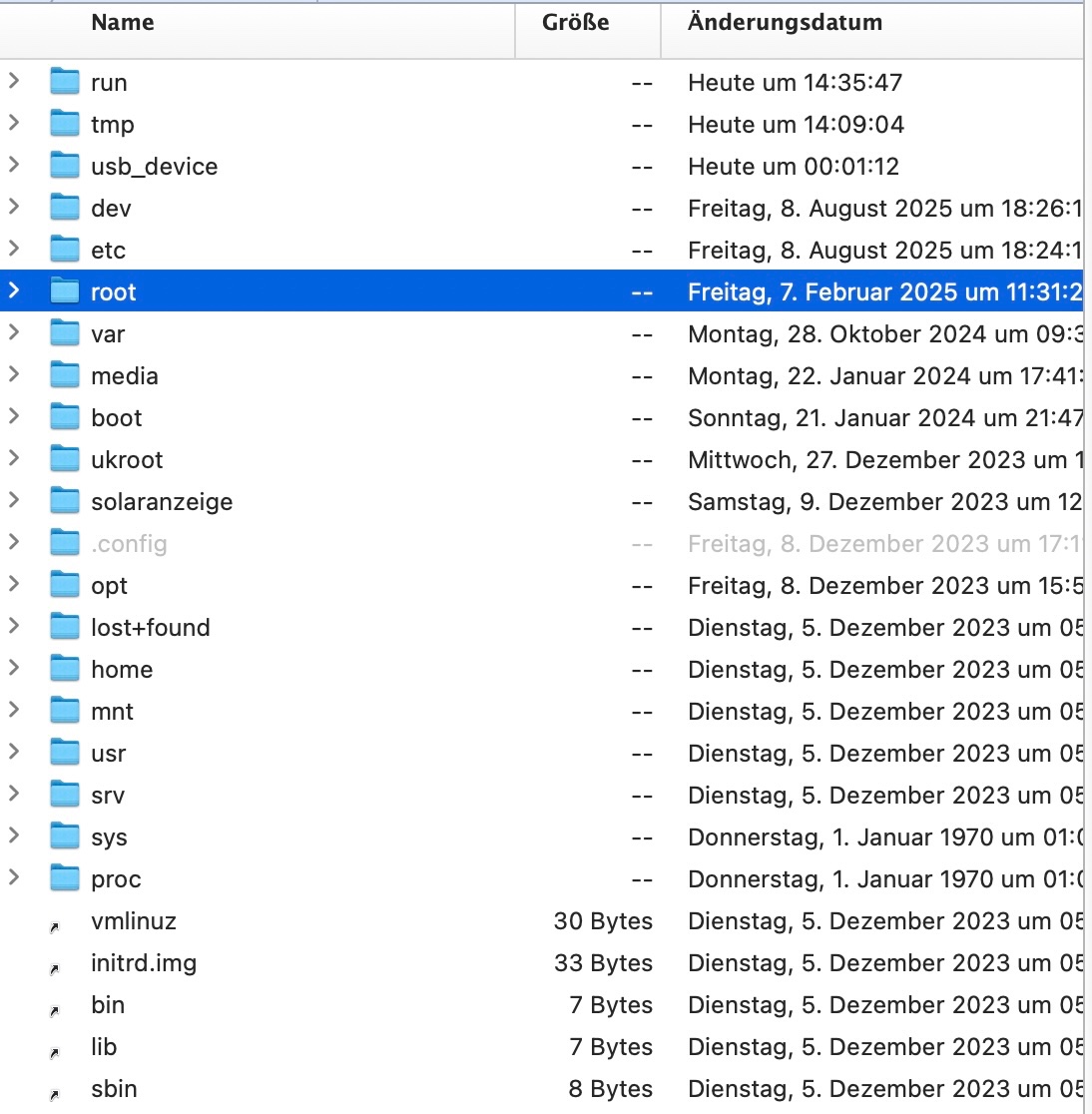Image resolution: width=1092 pixels, height=1114 pixels.
Task: Sort by the Größe column header
Action: click(x=576, y=23)
